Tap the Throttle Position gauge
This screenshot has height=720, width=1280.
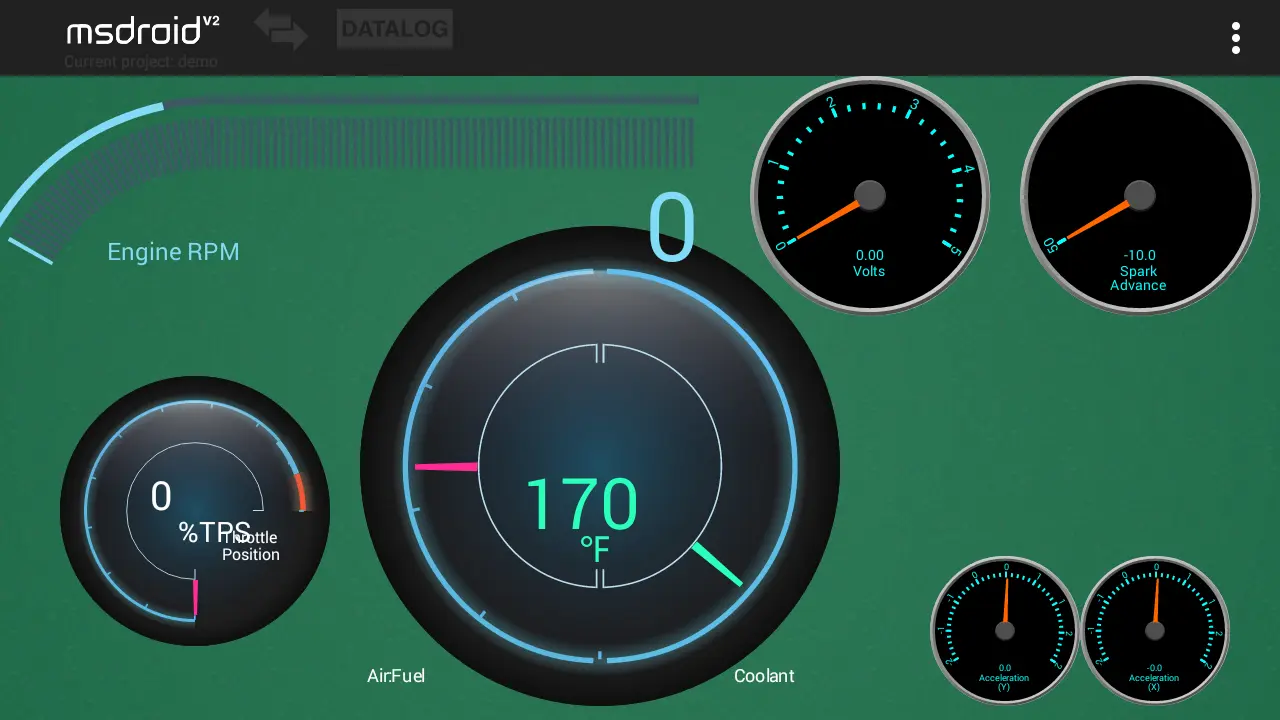pos(195,511)
